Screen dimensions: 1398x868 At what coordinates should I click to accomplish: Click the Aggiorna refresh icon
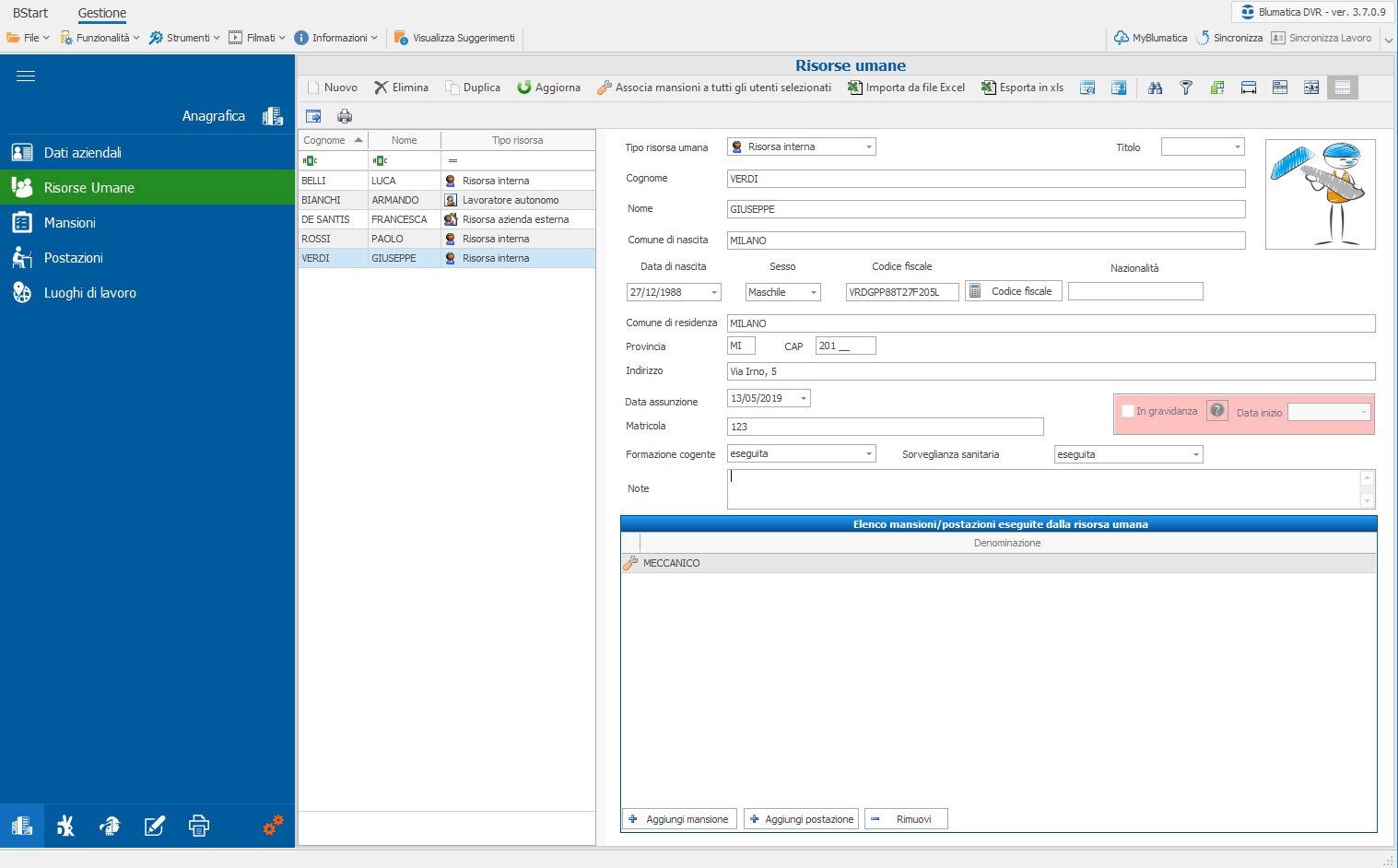click(x=524, y=88)
